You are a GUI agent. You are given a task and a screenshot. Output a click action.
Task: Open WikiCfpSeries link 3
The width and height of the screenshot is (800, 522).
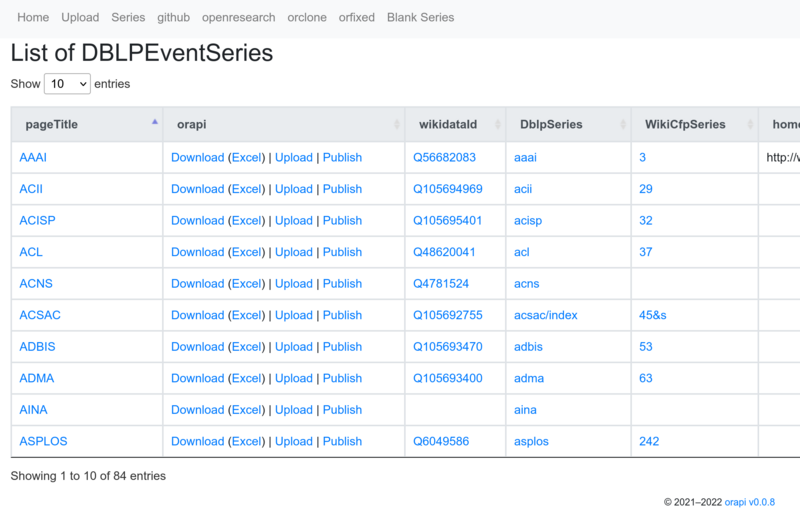pos(642,158)
